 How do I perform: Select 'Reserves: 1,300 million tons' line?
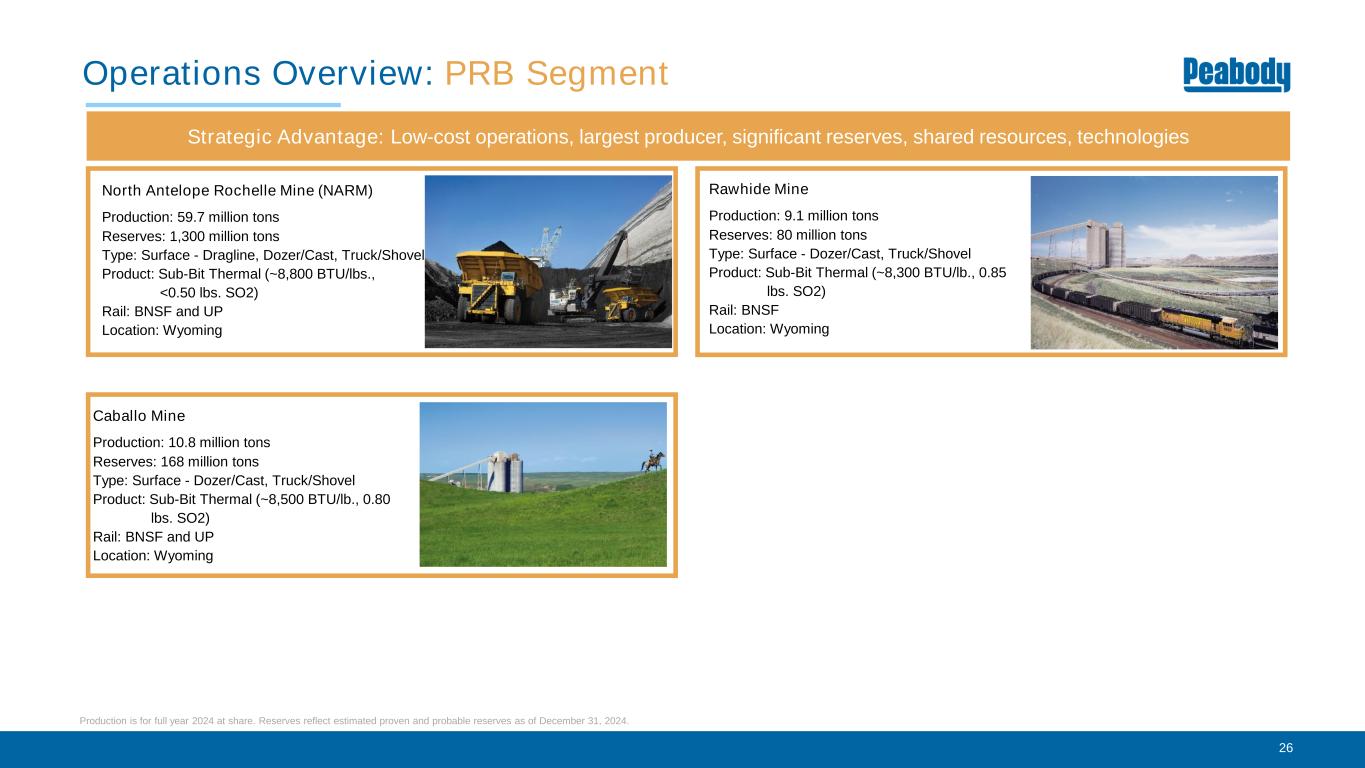click(x=191, y=236)
